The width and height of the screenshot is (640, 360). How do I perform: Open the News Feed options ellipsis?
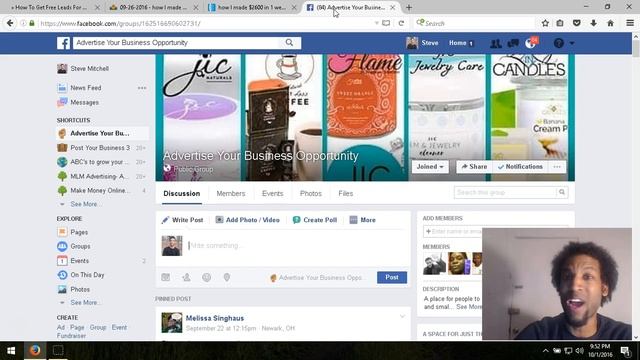click(x=142, y=88)
